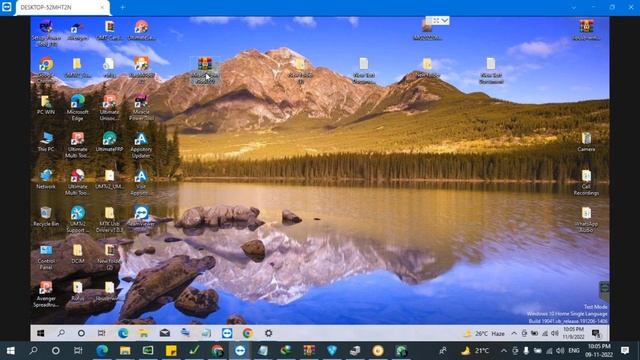Open the remote taskbar clock showing 10:05 PM

coord(573,333)
